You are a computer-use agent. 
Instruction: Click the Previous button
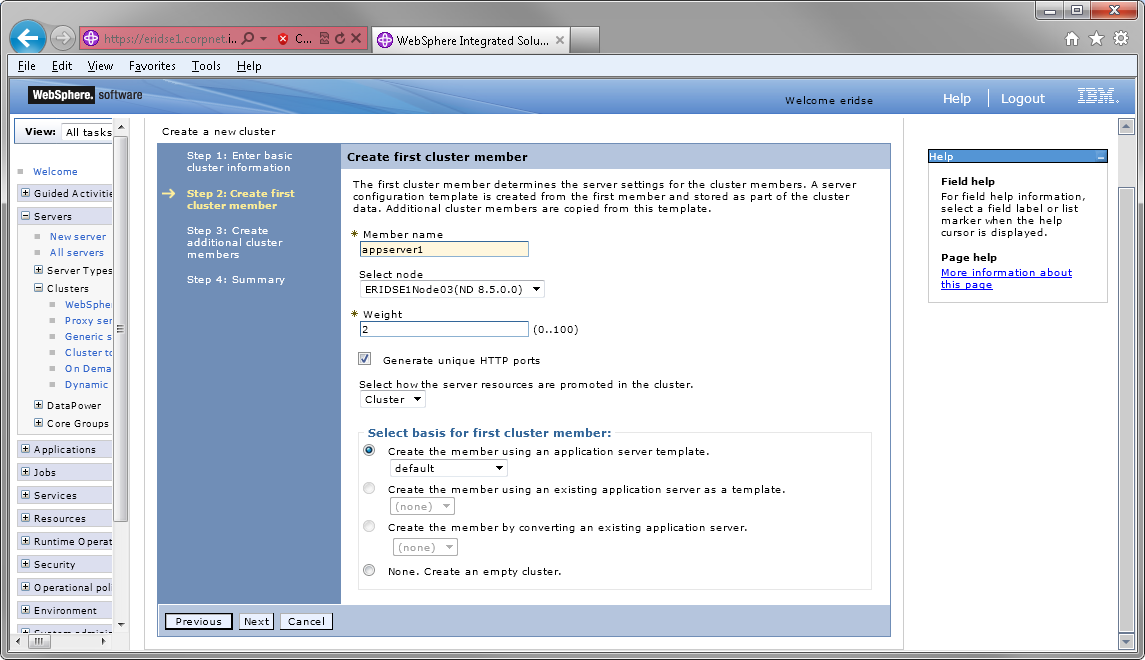pyautogui.click(x=199, y=621)
